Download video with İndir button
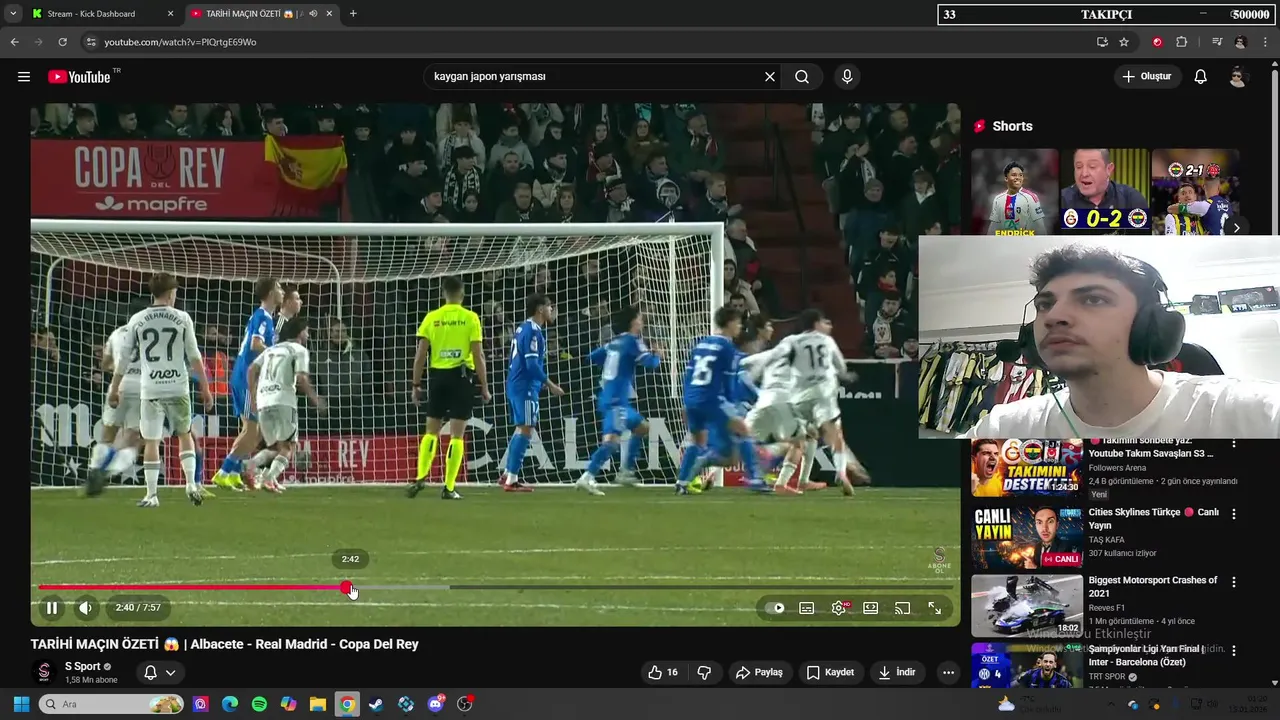 pyautogui.click(x=897, y=673)
